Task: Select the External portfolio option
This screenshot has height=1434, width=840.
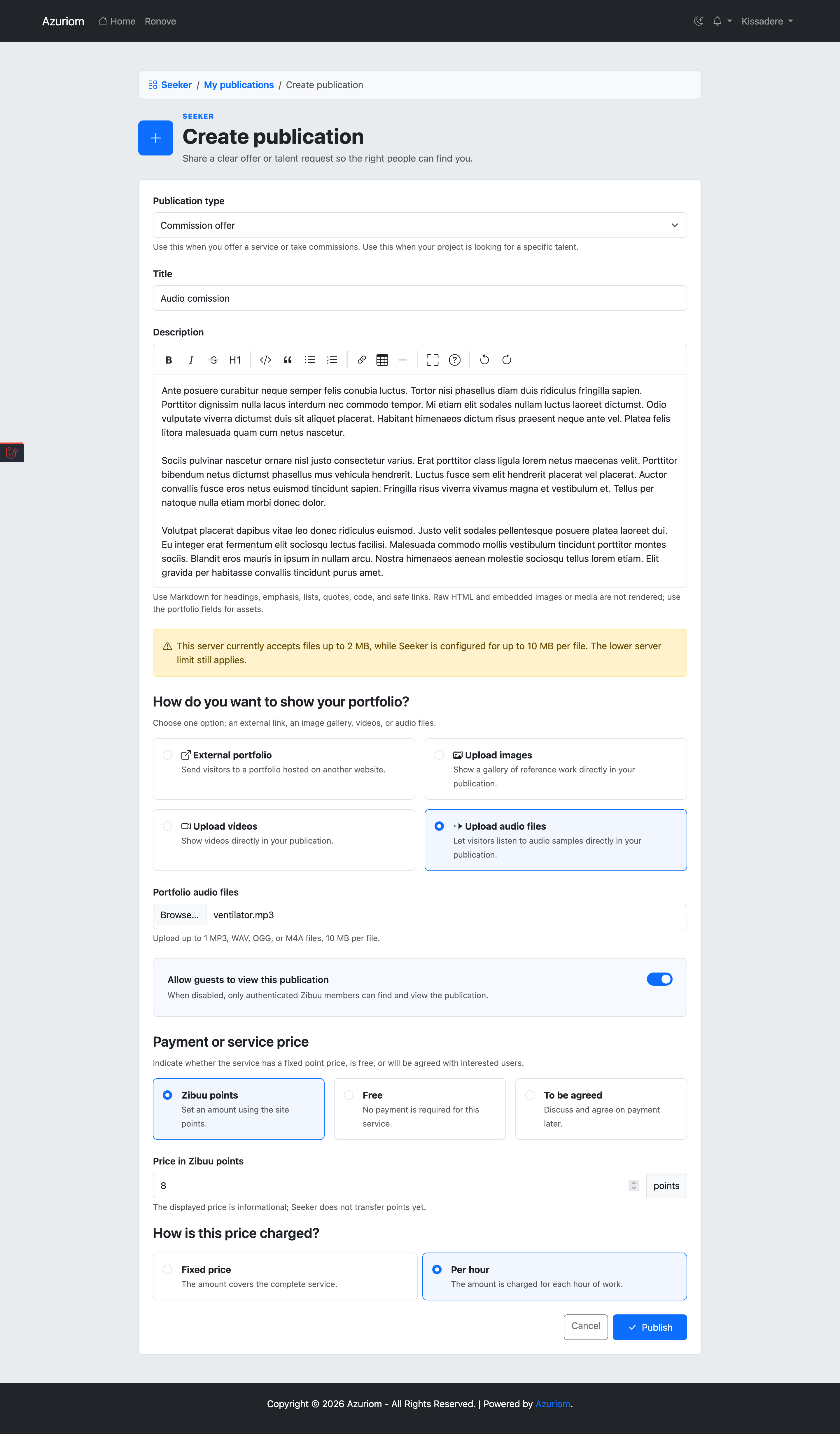Action: [x=284, y=769]
